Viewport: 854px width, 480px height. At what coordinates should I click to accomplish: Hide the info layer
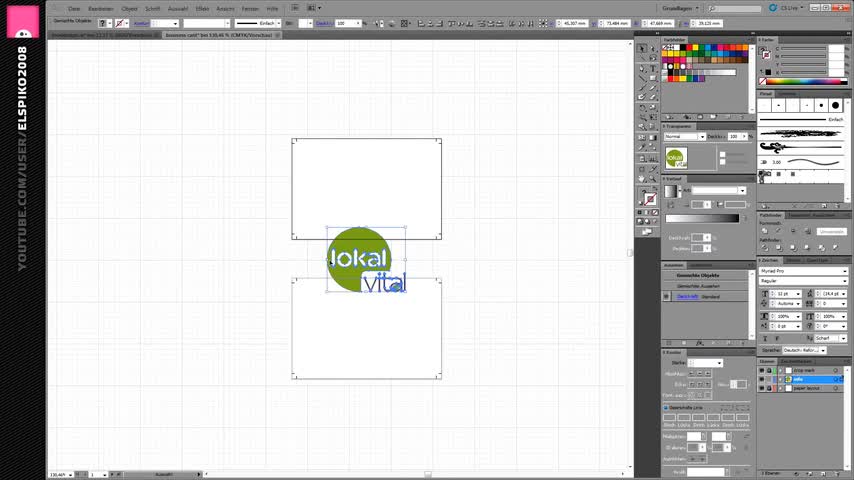762,379
